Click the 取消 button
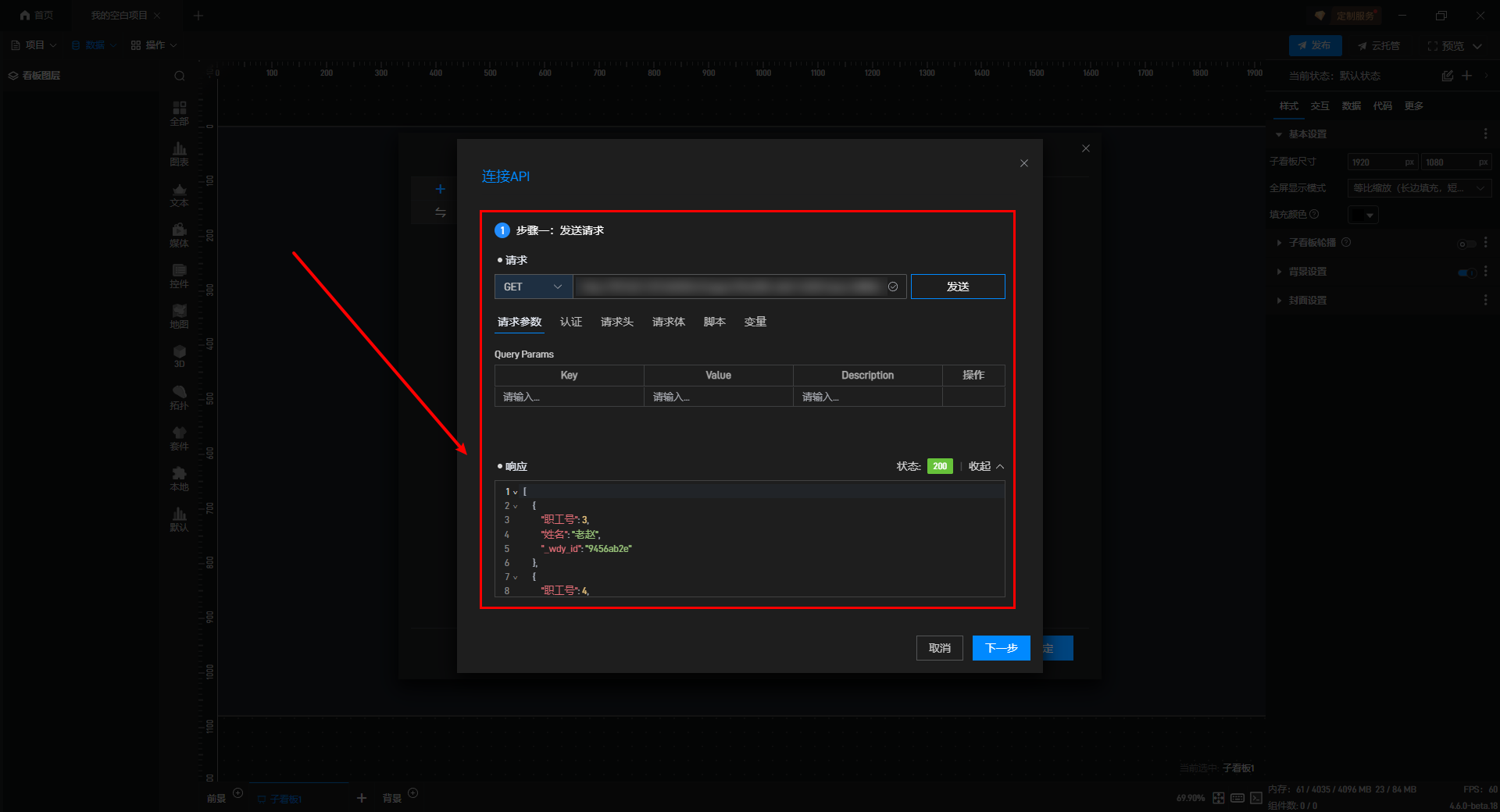 click(939, 648)
